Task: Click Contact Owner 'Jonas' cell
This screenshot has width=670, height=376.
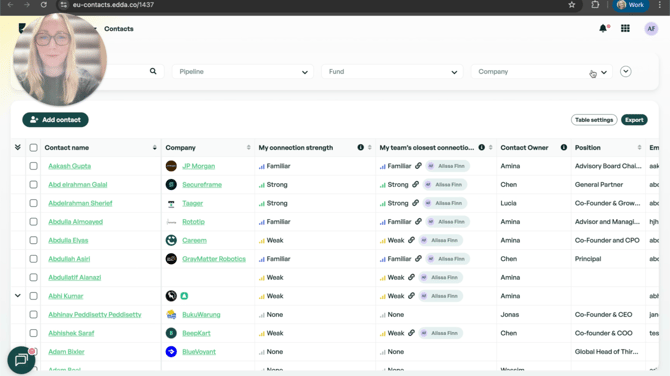Action: (x=510, y=314)
